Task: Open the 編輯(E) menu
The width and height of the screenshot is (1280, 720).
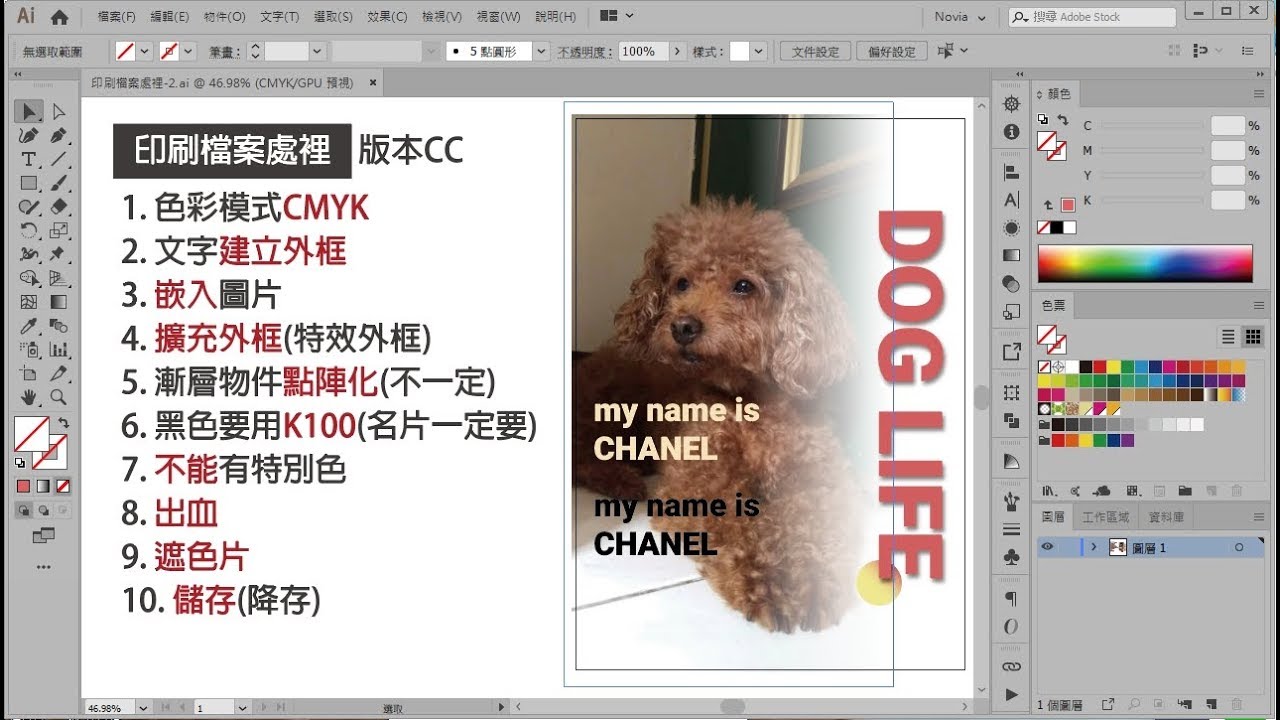Action: click(169, 17)
